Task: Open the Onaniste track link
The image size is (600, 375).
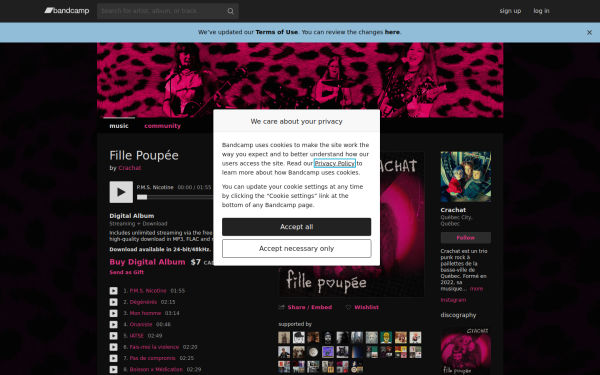Action: click(141, 324)
